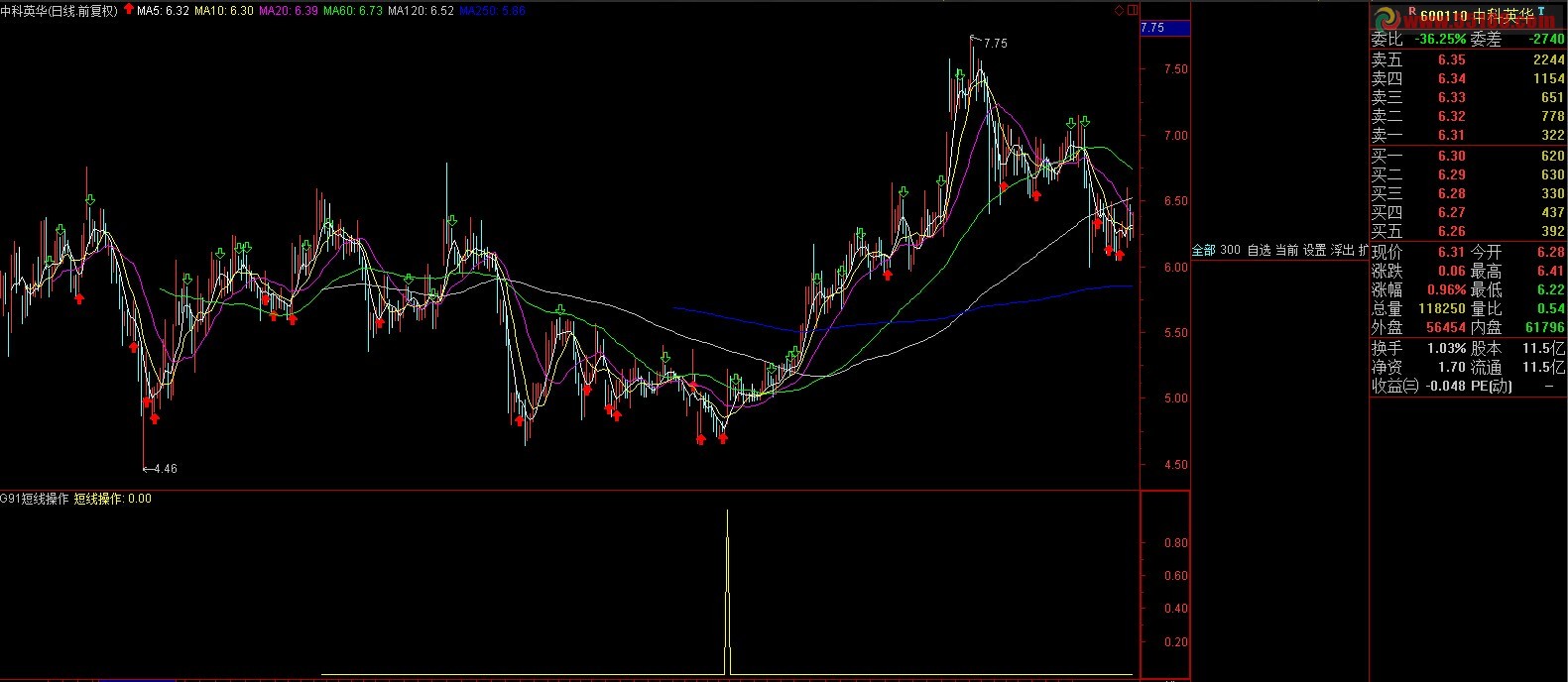
Task: Click the red diamond icon above the chart
Action: click(1120, 10)
